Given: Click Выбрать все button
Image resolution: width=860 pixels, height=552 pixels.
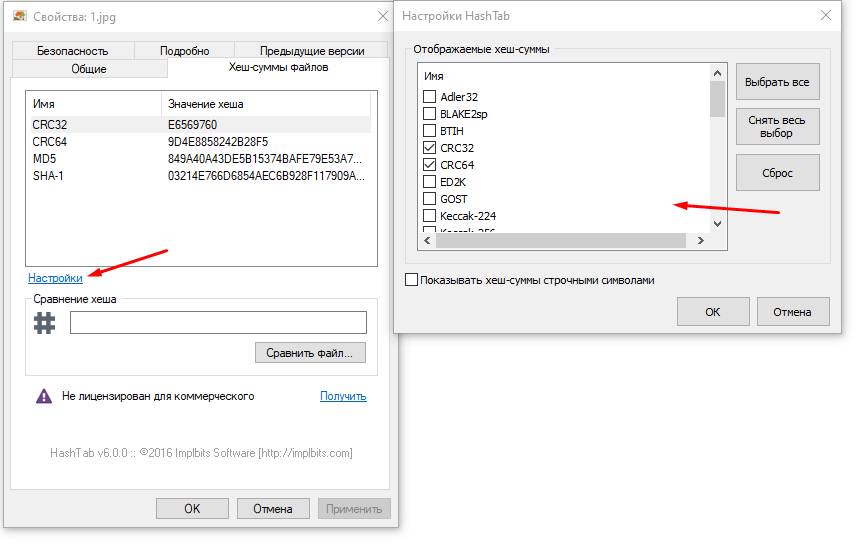Looking at the screenshot, I should point(777,82).
